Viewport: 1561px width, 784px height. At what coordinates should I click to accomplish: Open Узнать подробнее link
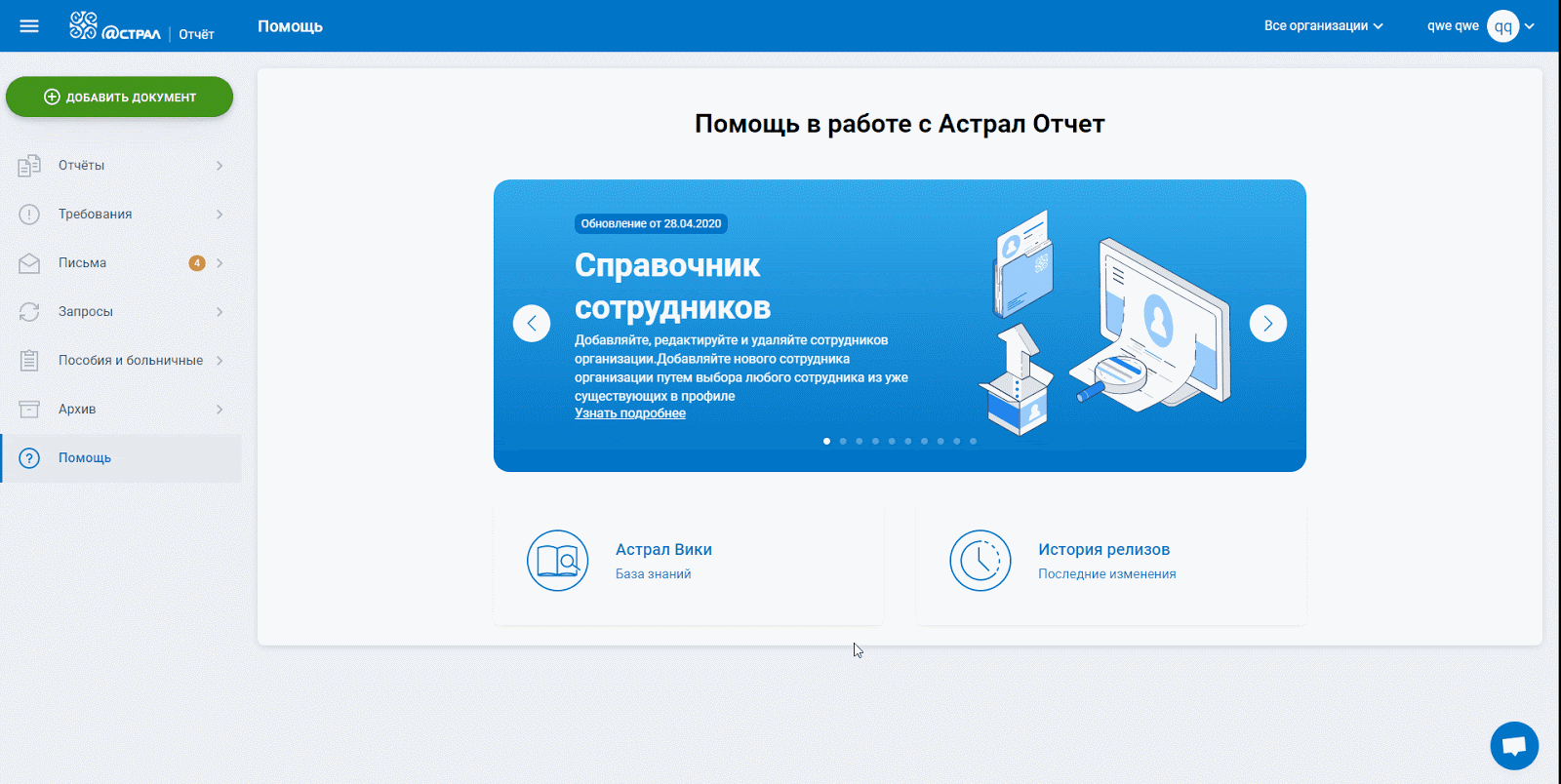(630, 413)
